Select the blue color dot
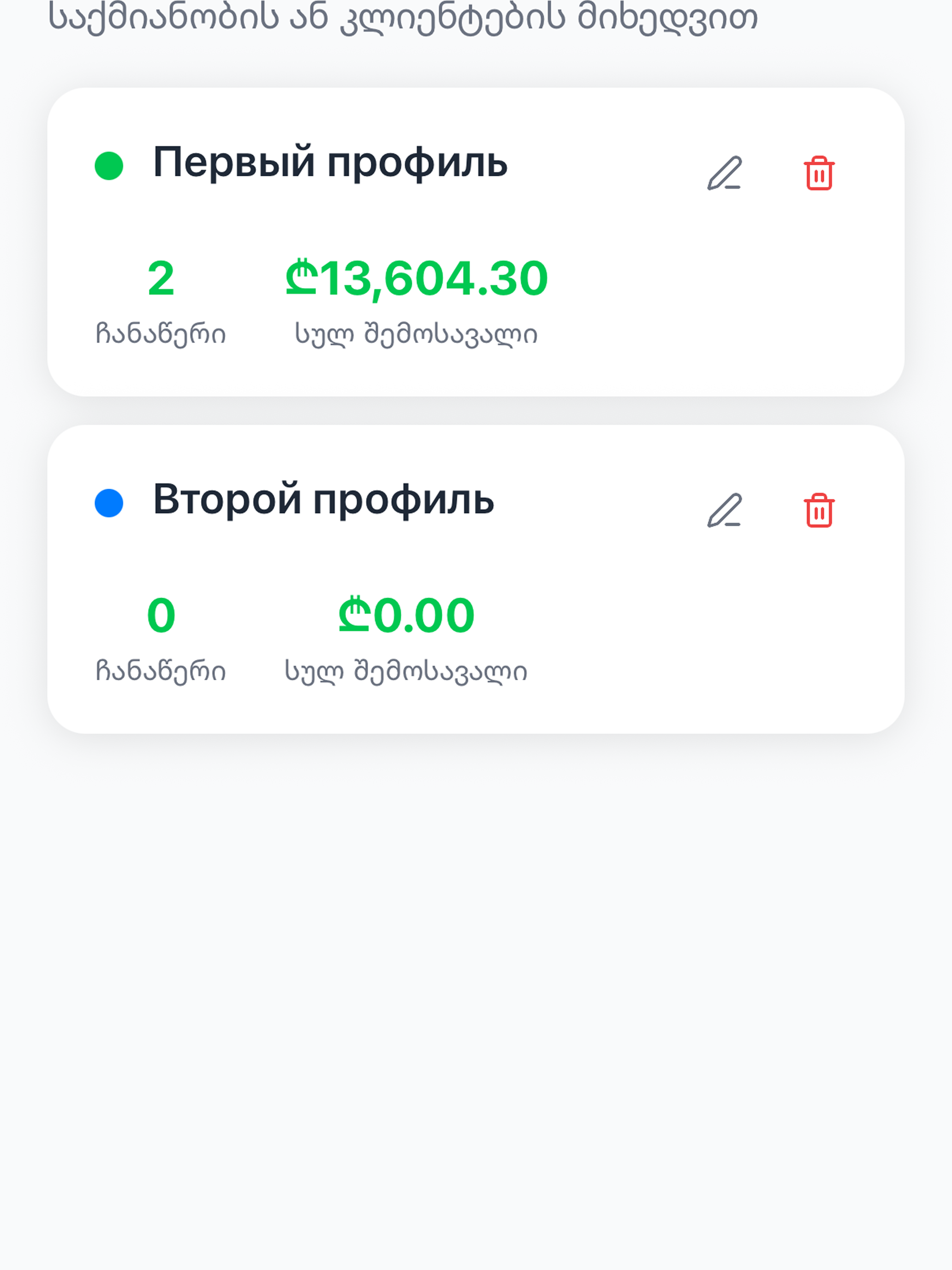This screenshot has height=1270, width=952. pos(109,503)
